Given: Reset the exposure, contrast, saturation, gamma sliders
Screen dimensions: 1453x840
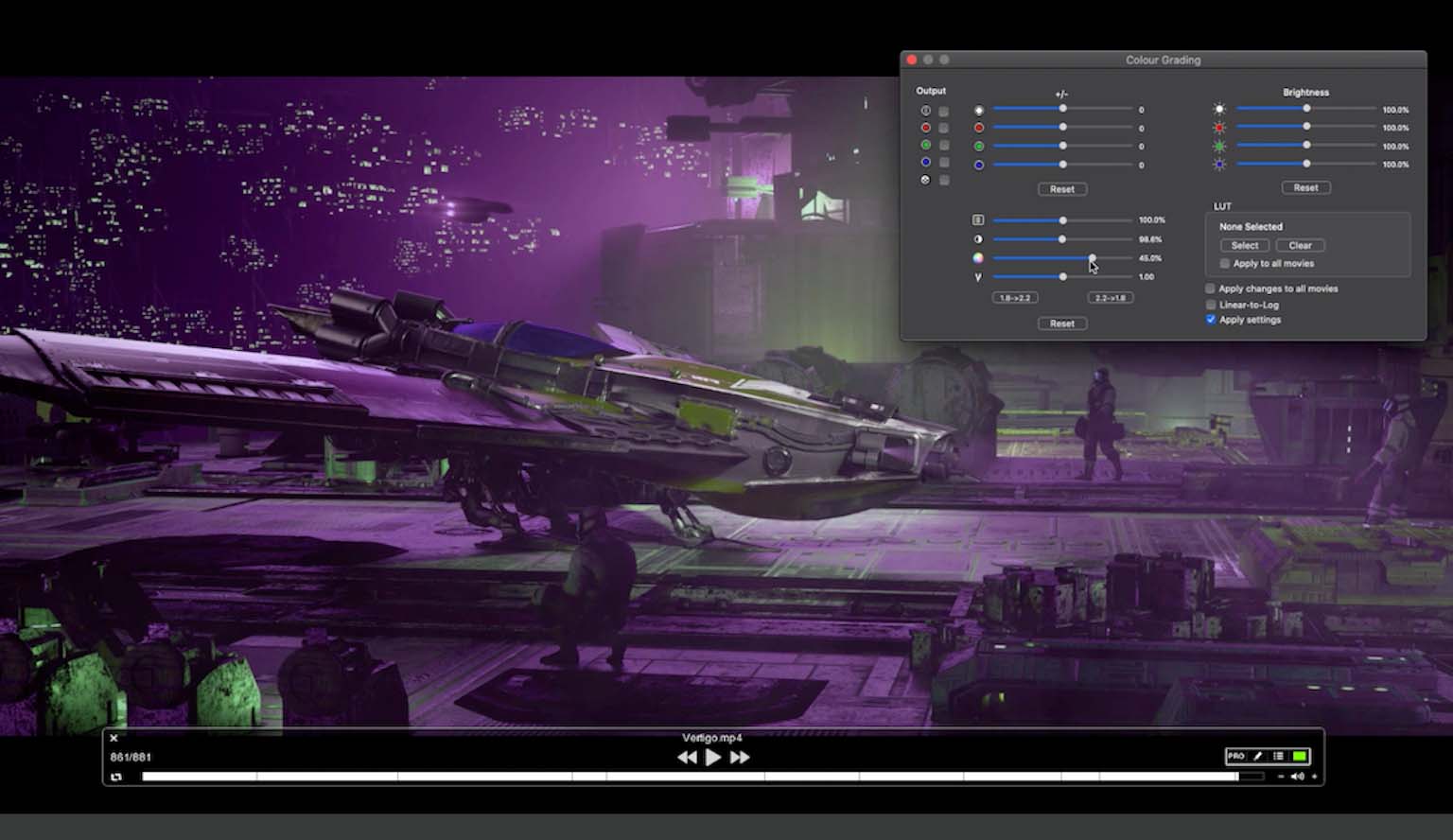Looking at the screenshot, I should coord(1062,324).
